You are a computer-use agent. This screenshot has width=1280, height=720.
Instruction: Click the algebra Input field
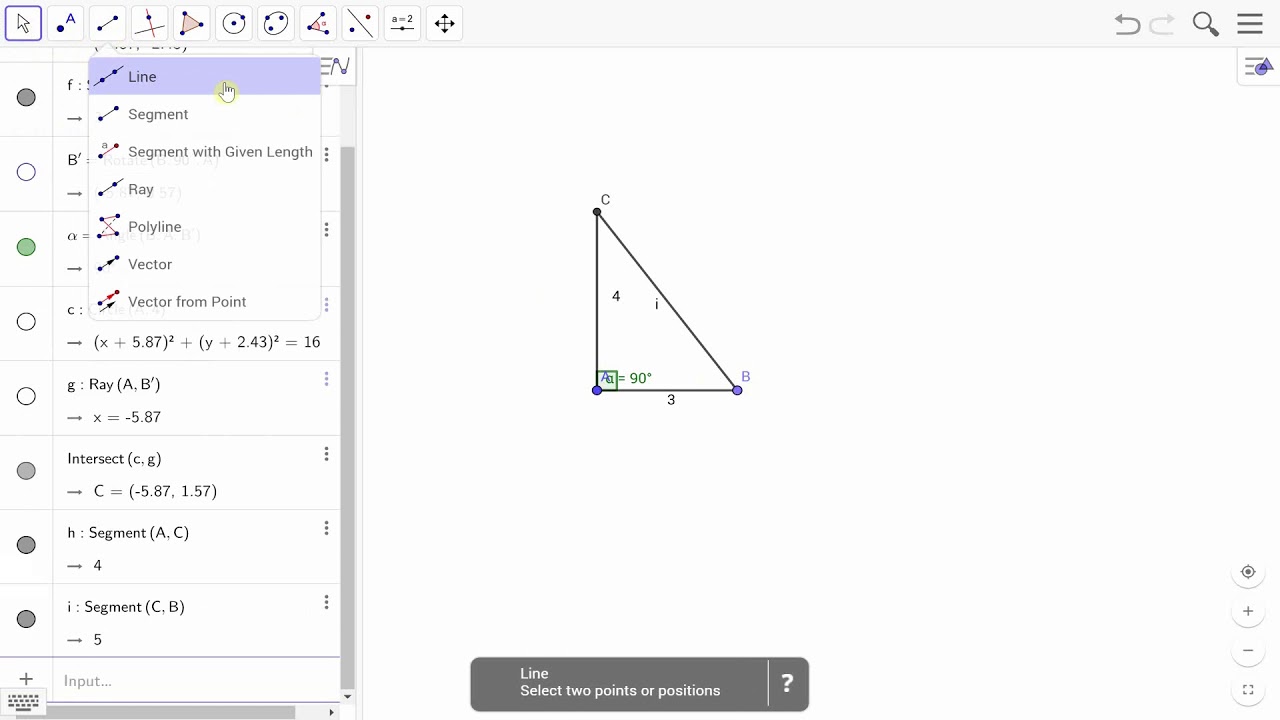pos(195,681)
